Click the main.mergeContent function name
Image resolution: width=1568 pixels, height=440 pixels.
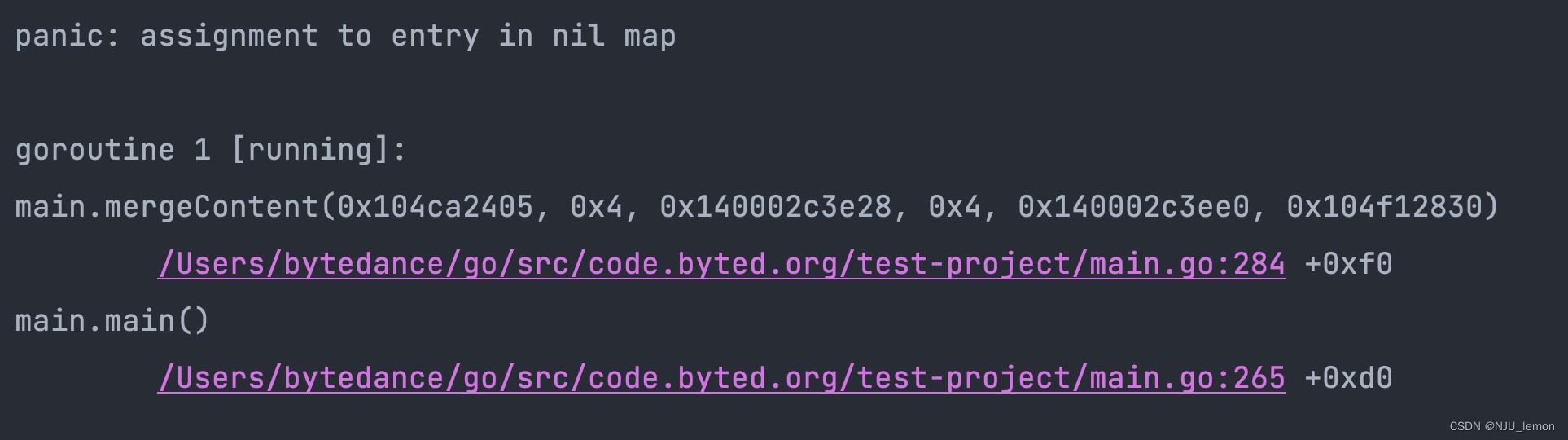tap(166, 207)
